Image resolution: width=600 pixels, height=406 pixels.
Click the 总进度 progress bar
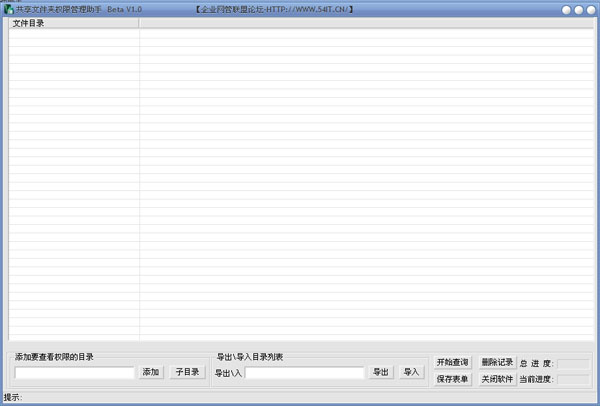pyautogui.click(x=573, y=364)
